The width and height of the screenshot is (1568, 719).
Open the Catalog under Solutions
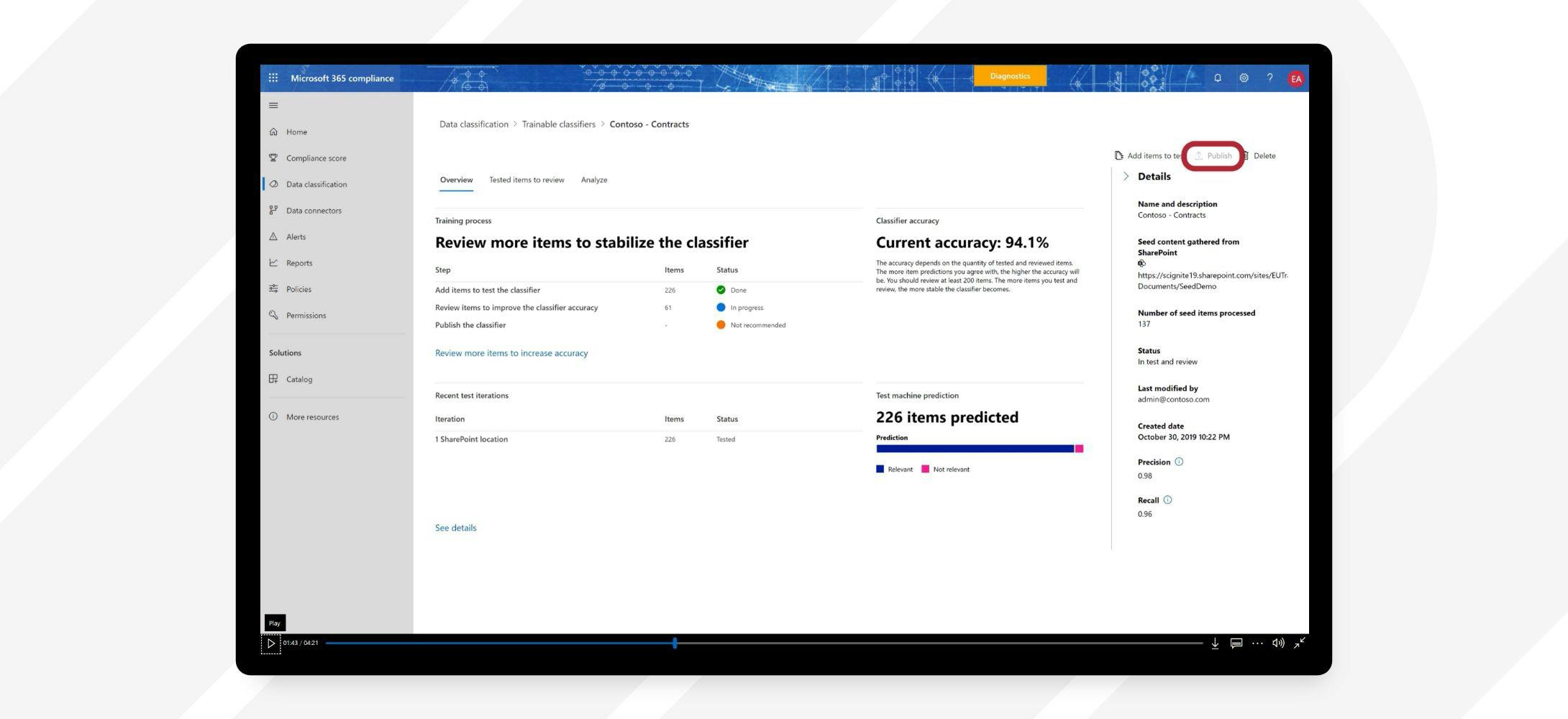click(x=299, y=379)
